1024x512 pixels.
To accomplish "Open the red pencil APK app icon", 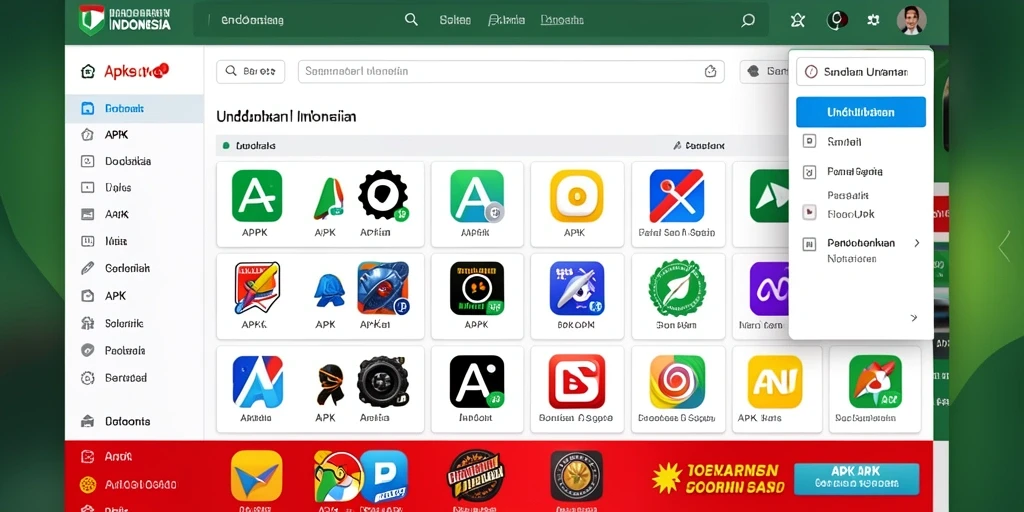I will (x=257, y=288).
